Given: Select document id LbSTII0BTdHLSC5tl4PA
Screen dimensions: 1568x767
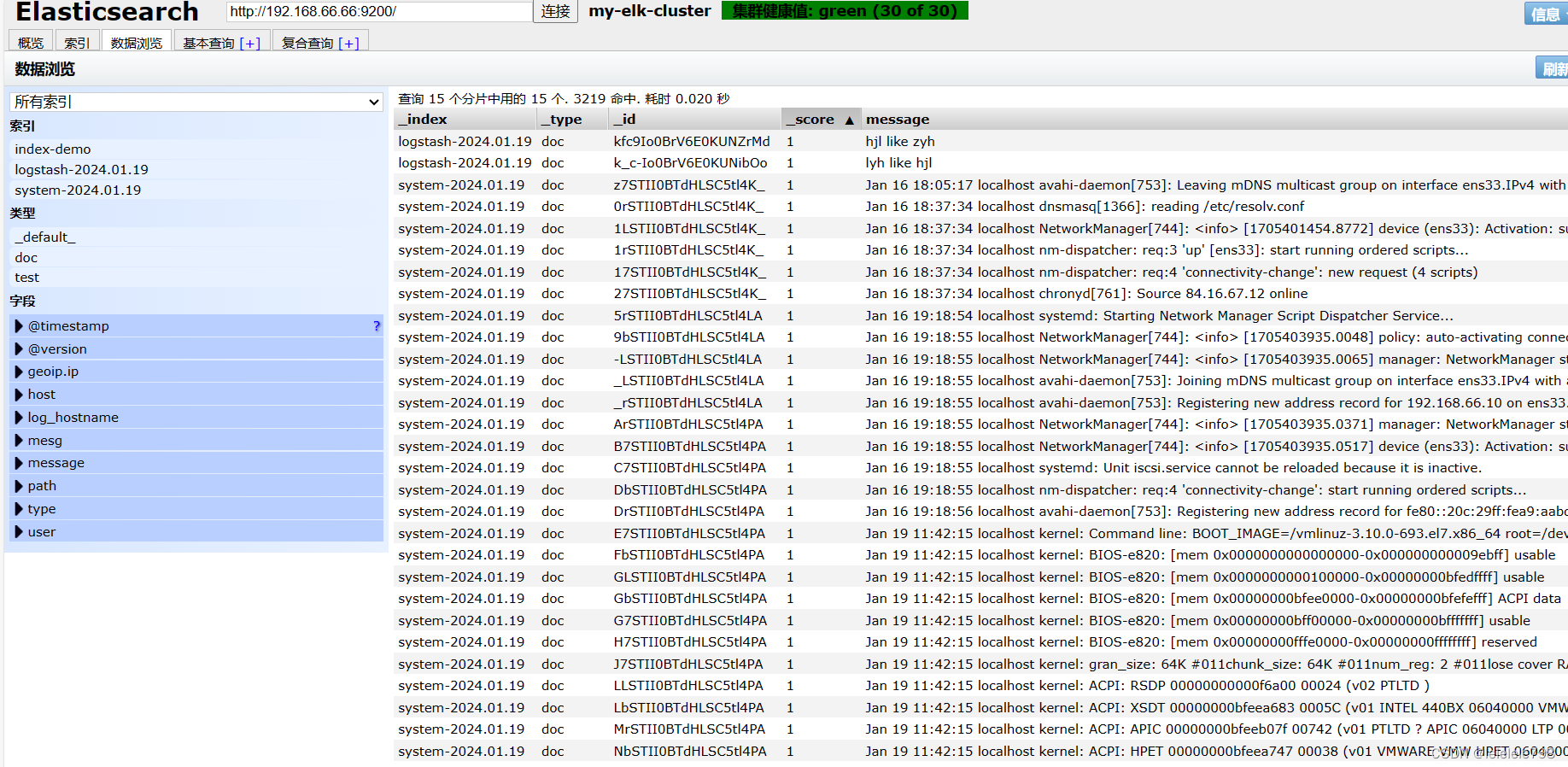Looking at the screenshot, I should coord(688,707).
